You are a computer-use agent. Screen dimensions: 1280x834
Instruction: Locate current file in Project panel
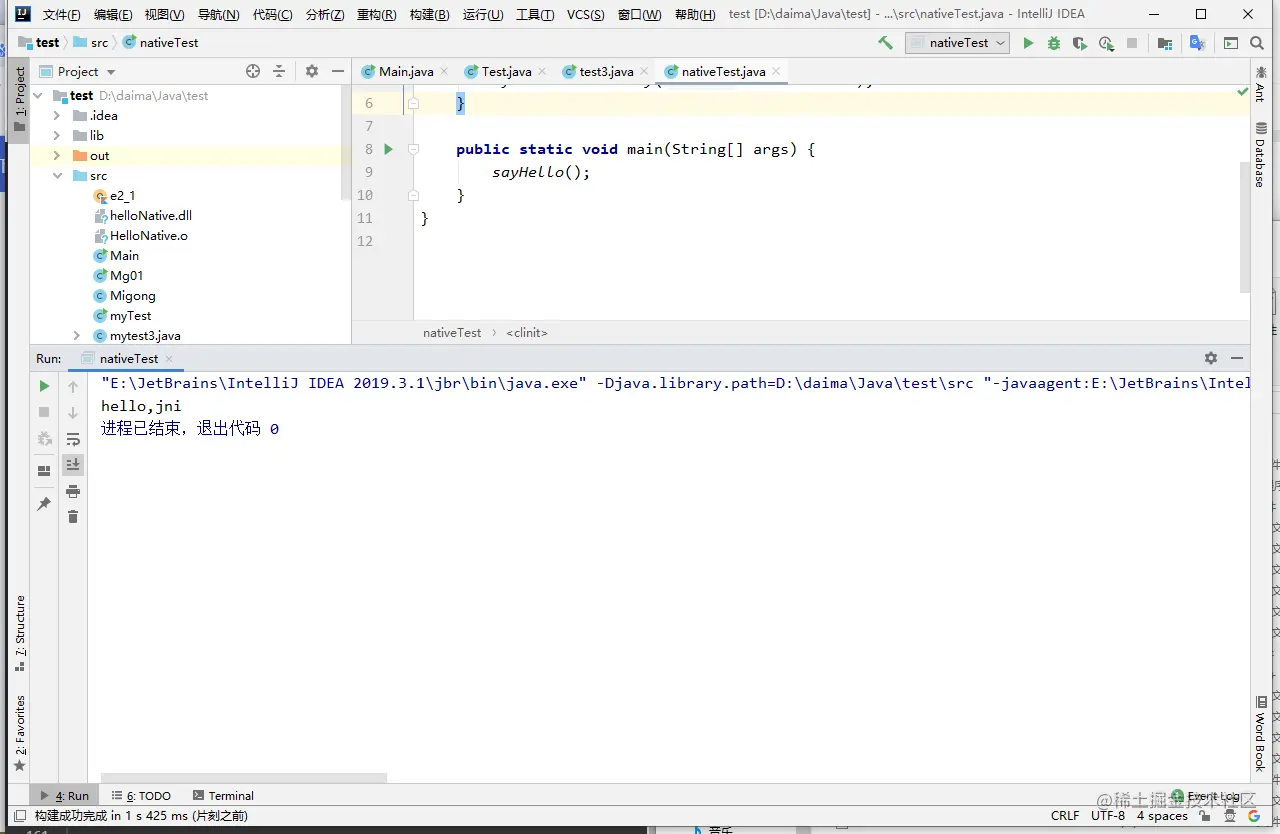[x=253, y=71]
